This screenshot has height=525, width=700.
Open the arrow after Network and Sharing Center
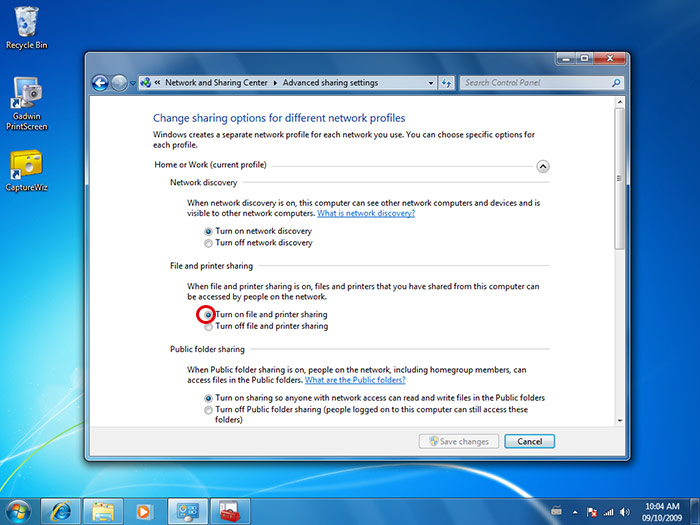[275, 83]
